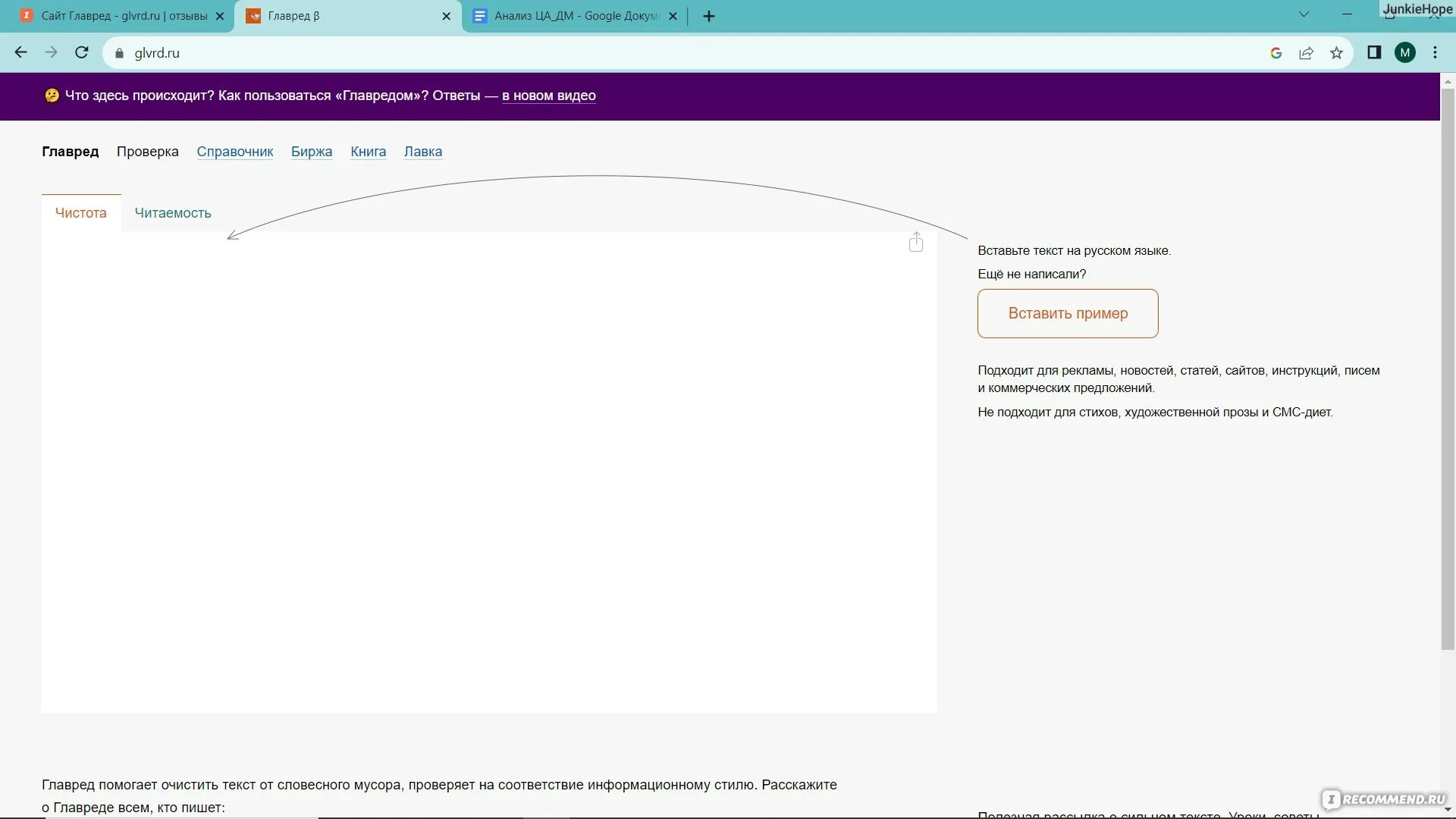The height and width of the screenshot is (819, 1456).
Task: Click the vertical page scrollbar thumb
Action: point(1448,369)
